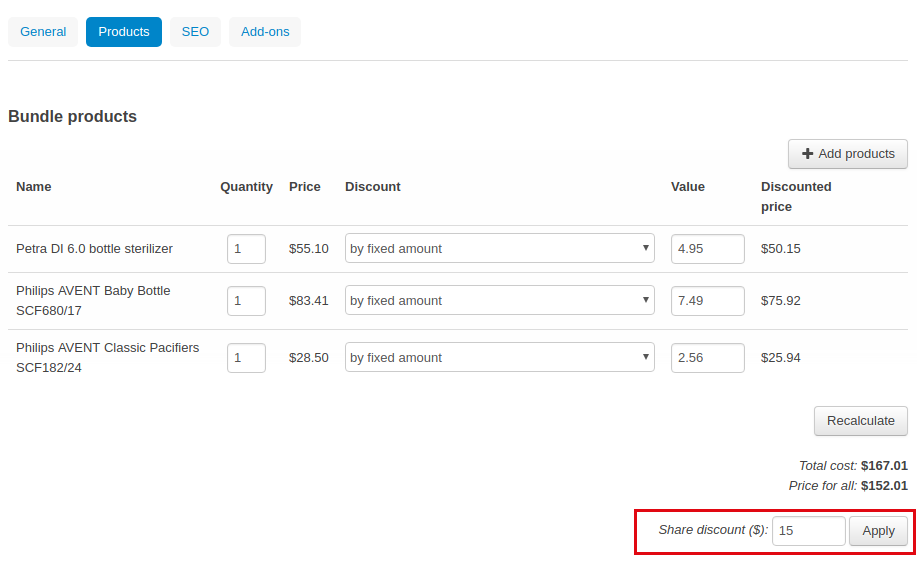Click quantity field for AVENT Baby Bottle
The width and height of the screenshot is (917, 576).
[x=246, y=301]
